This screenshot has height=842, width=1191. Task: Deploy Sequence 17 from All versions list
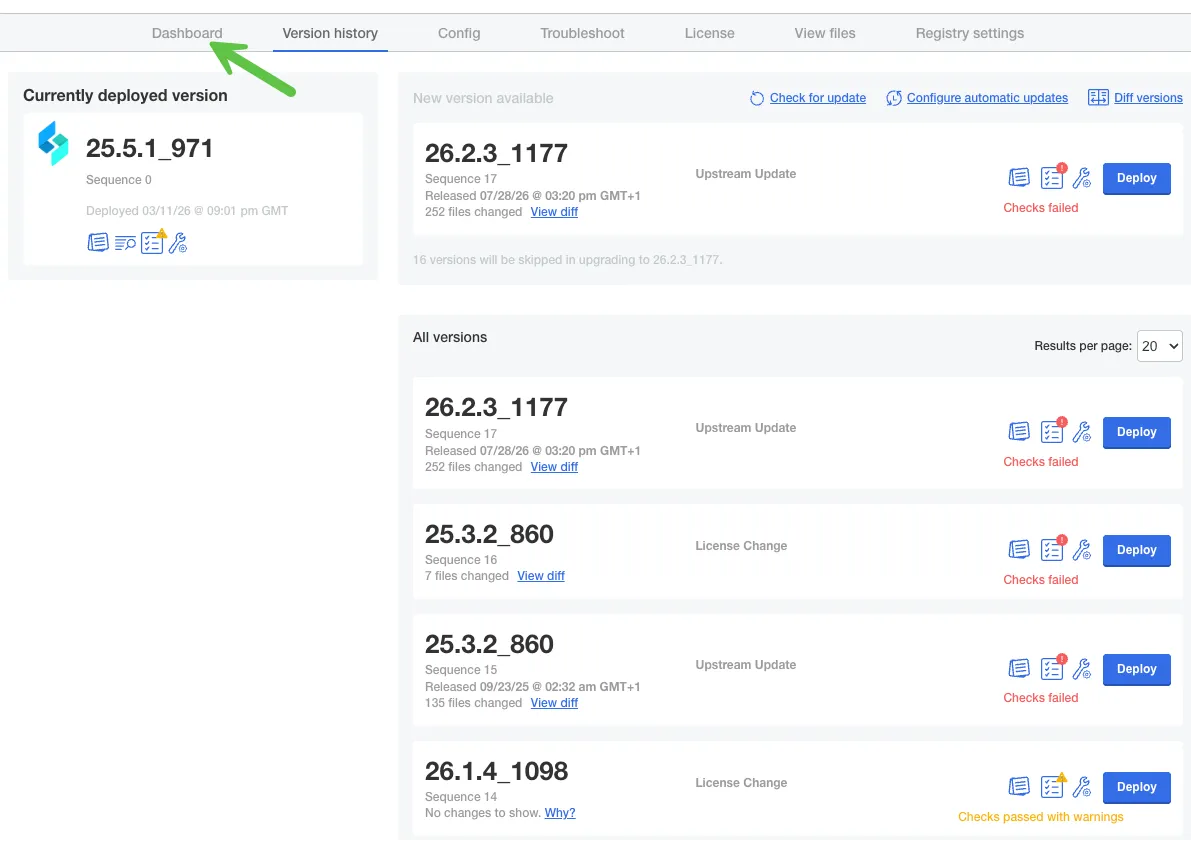click(x=1136, y=433)
